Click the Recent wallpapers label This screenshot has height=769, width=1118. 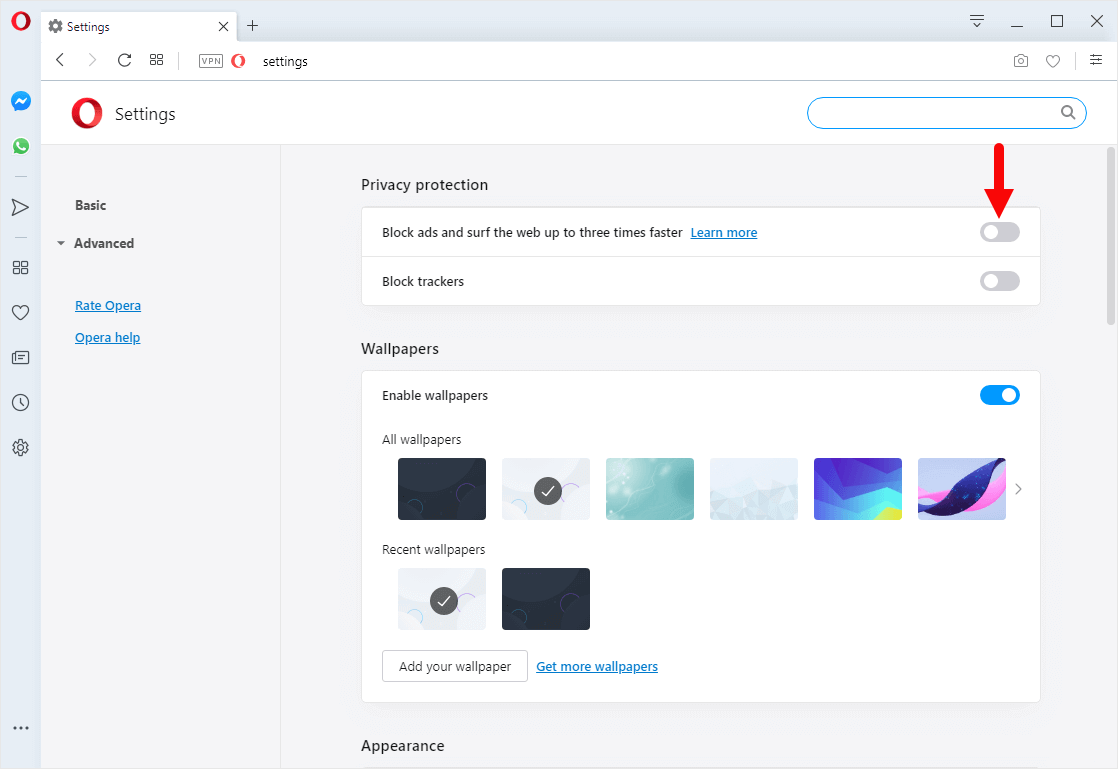point(434,549)
